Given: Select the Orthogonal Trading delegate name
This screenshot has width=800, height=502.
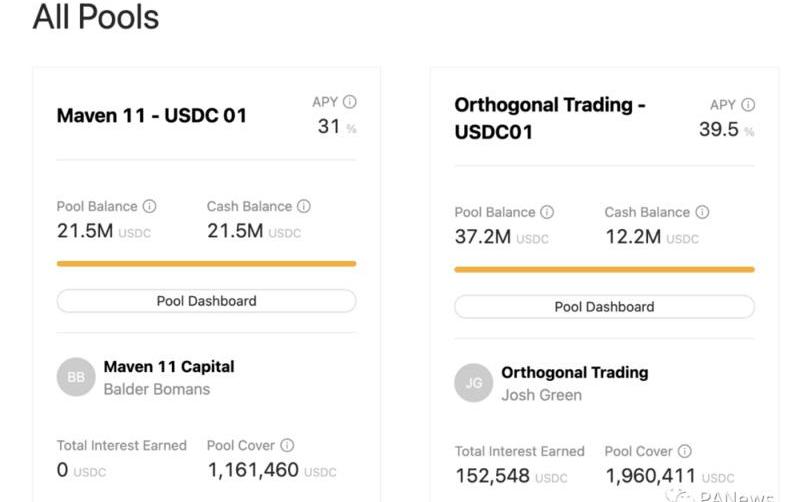Looking at the screenshot, I should (574, 372).
